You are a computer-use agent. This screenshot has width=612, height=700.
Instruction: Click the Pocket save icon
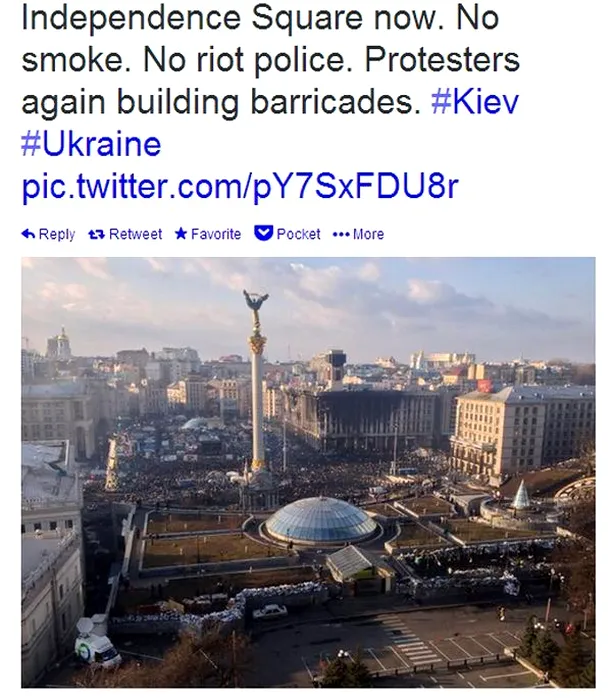264,233
